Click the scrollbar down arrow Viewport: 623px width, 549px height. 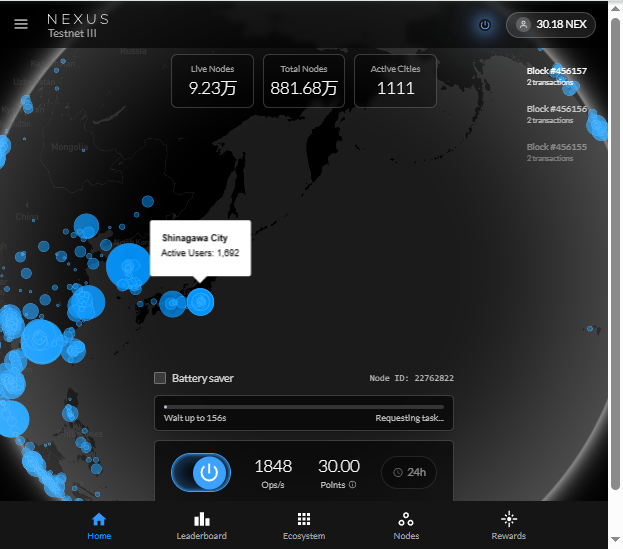point(615,539)
